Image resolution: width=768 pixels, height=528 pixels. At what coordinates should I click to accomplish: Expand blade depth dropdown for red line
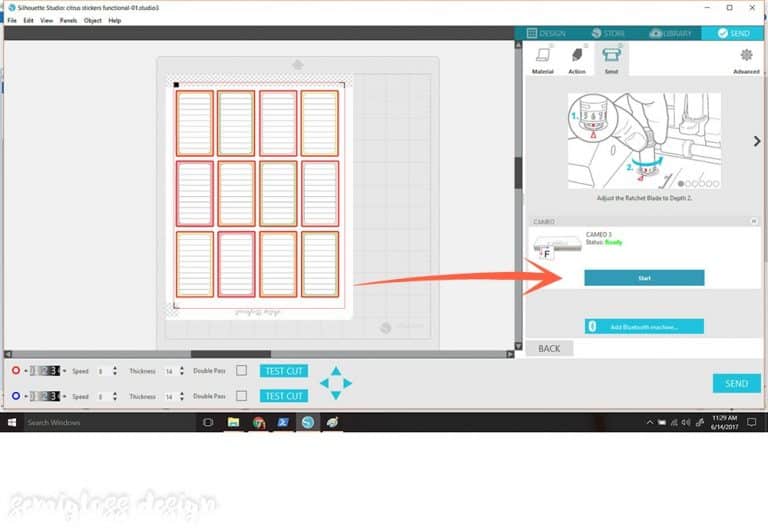65,371
